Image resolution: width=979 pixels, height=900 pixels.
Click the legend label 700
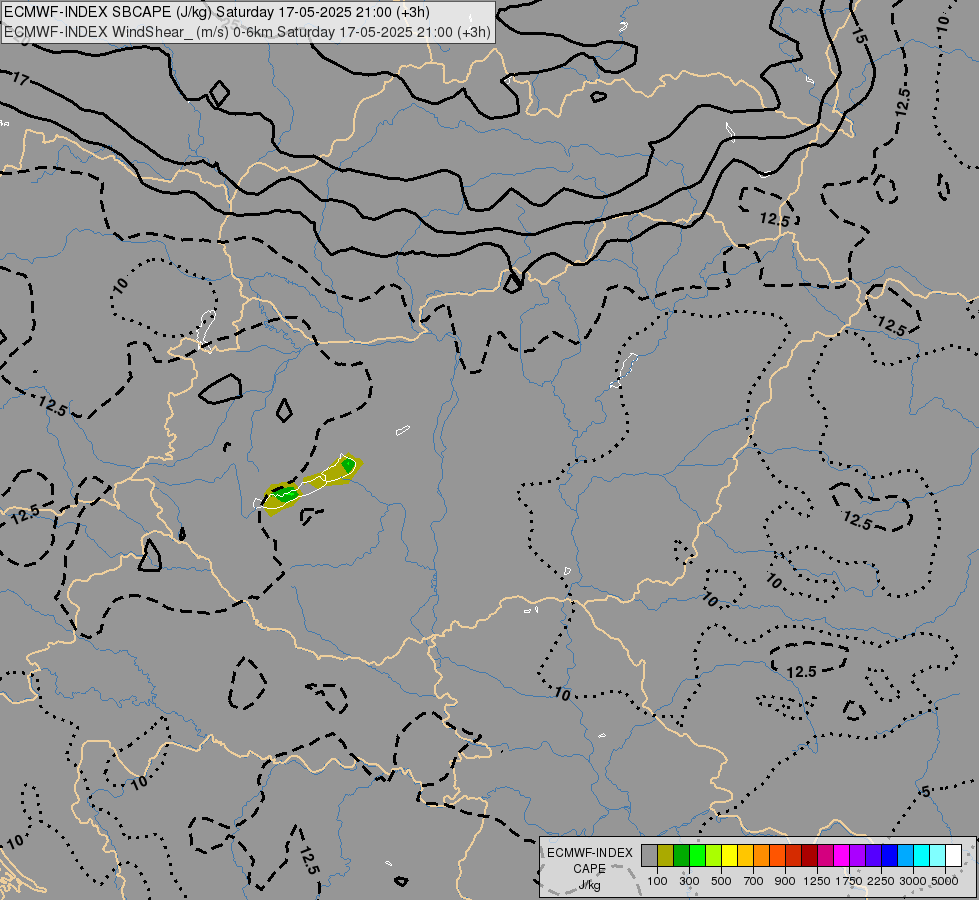(x=754, y=881)
